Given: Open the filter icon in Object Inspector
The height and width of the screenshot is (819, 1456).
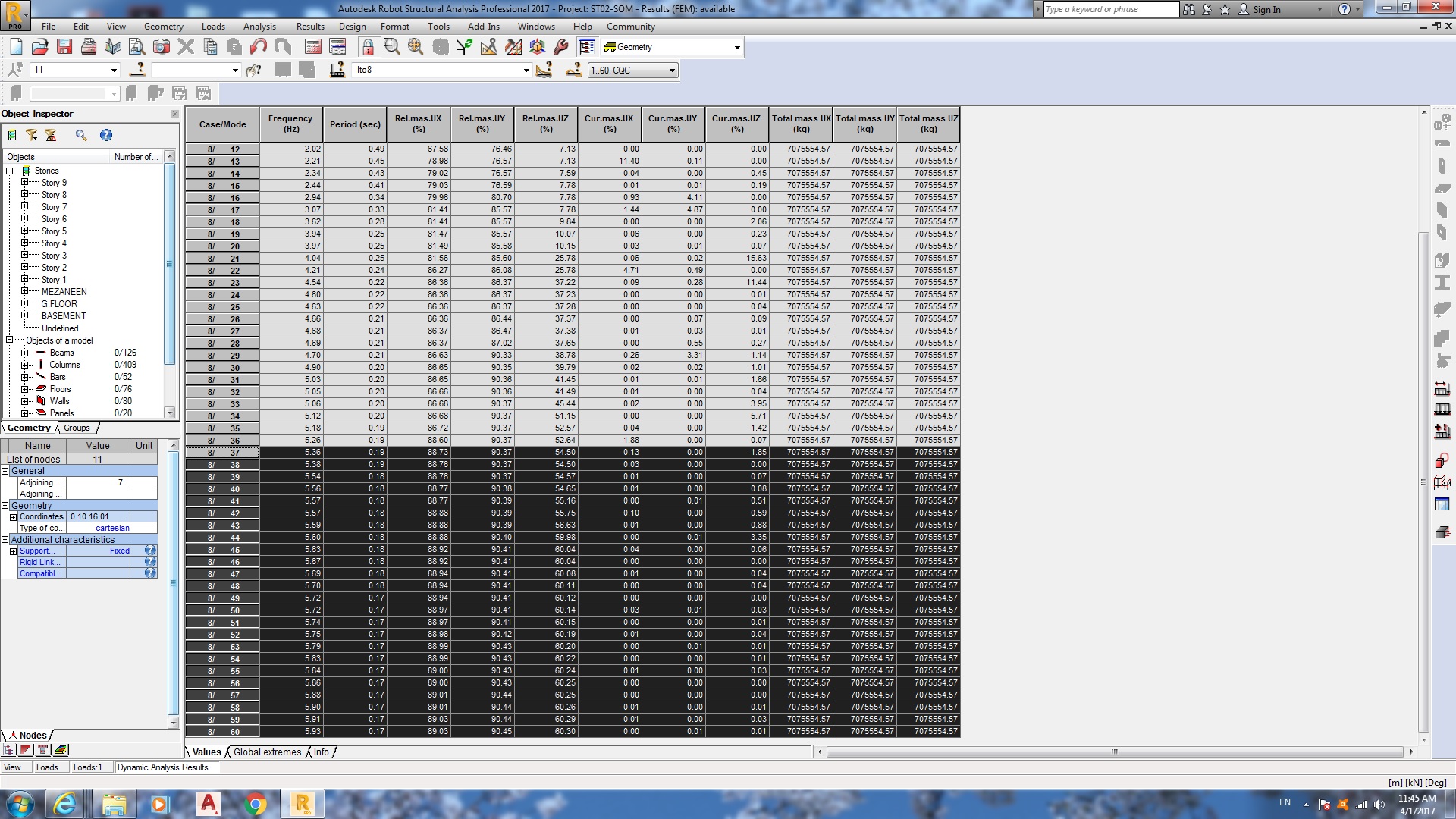Looking at the screenshot, I should point(31,135).
